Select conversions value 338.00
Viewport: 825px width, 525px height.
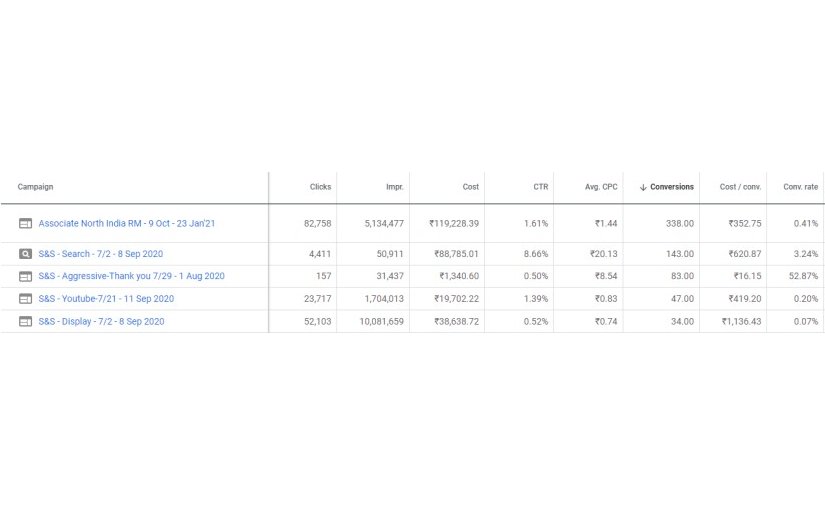pyautogui.click(x=680, y=224)
